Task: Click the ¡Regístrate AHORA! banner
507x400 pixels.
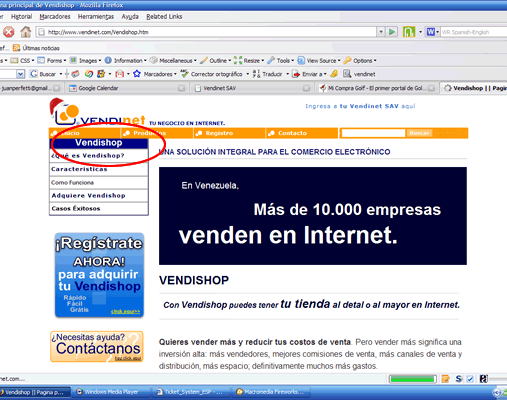Action: point(99,275)
